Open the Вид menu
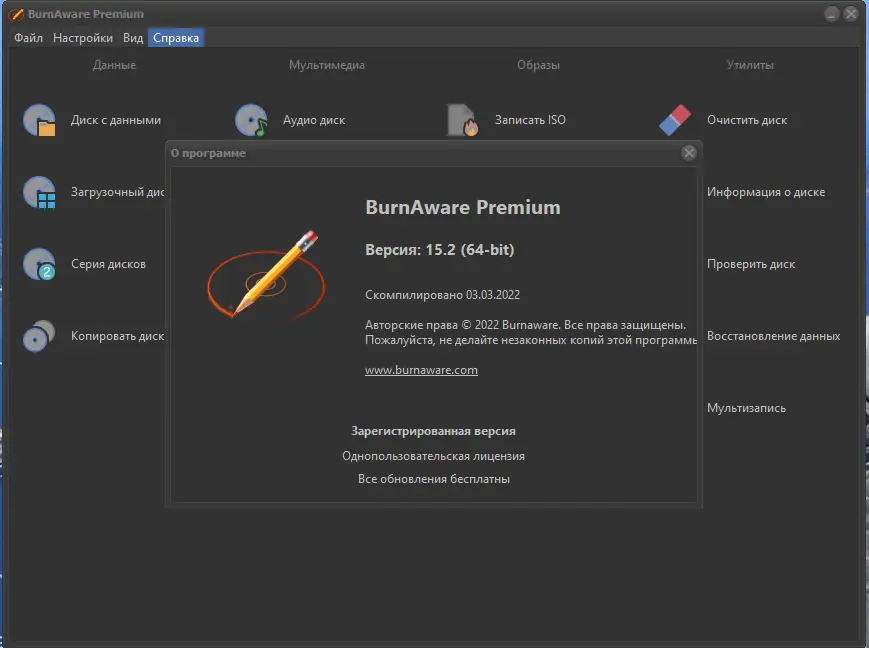 [133, 38]
